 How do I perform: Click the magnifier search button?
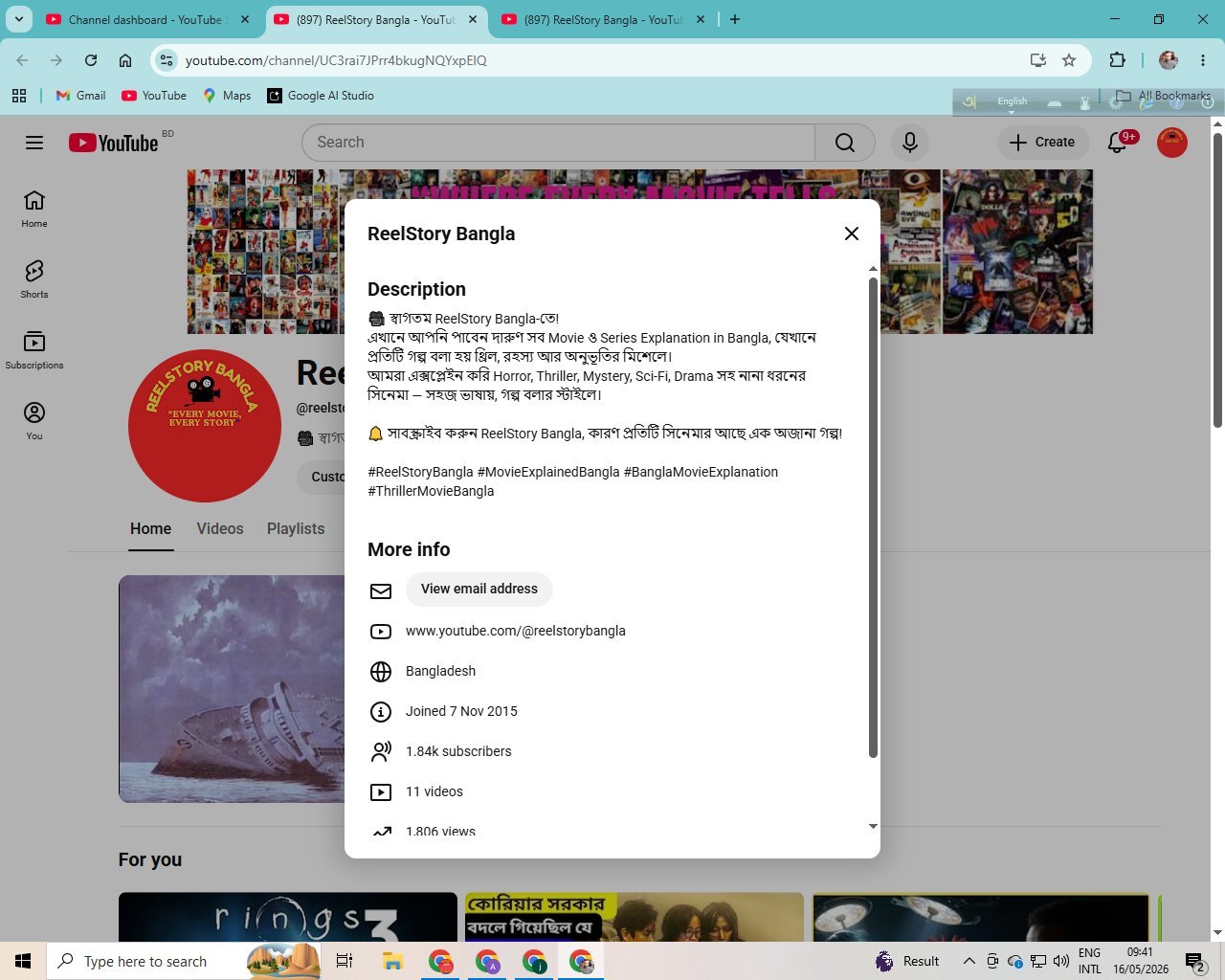pos(845,143)
